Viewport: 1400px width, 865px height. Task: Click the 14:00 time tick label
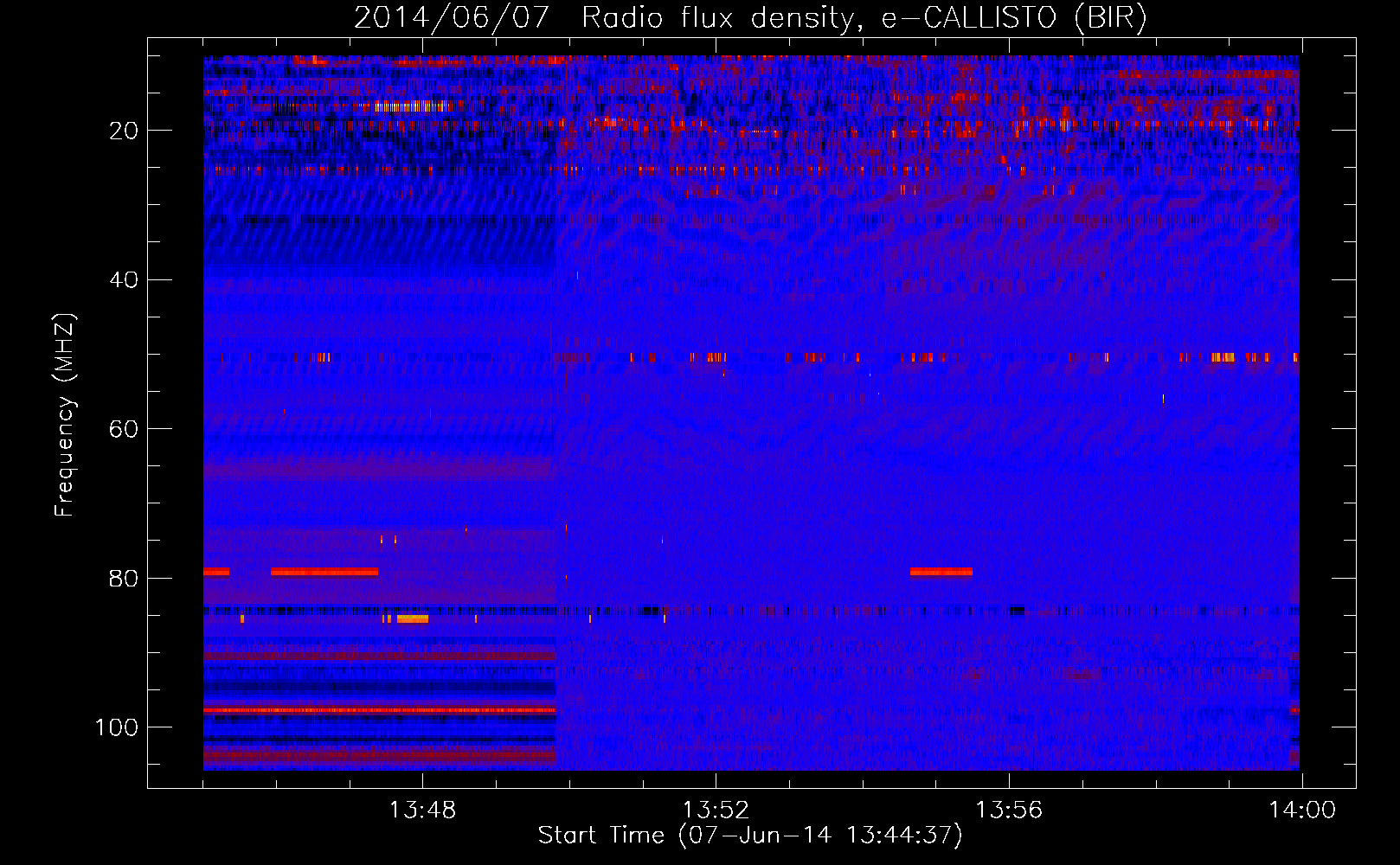1302,811
